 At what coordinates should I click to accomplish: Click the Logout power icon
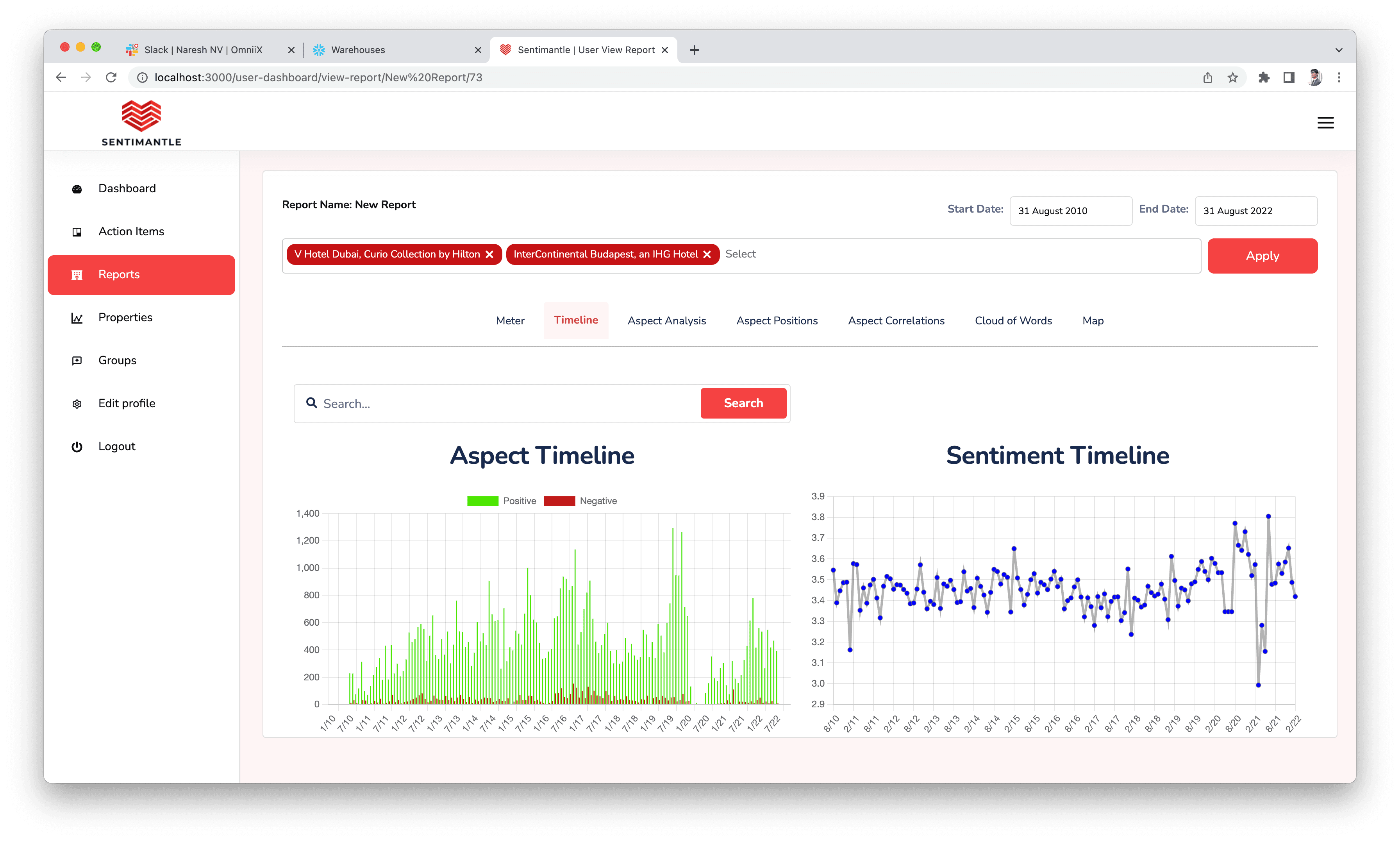77,446
